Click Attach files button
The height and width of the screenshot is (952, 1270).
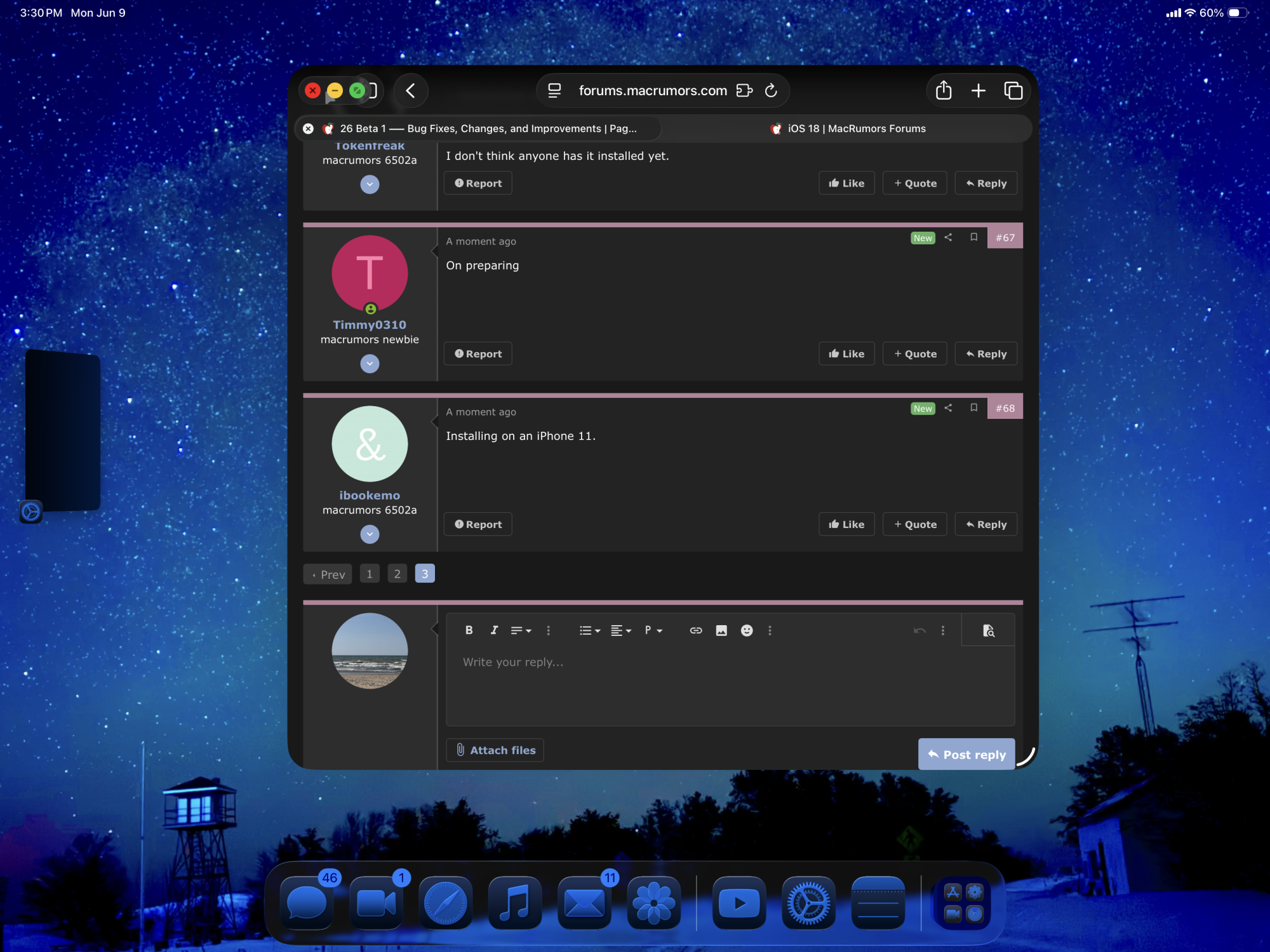pos(495,750)
